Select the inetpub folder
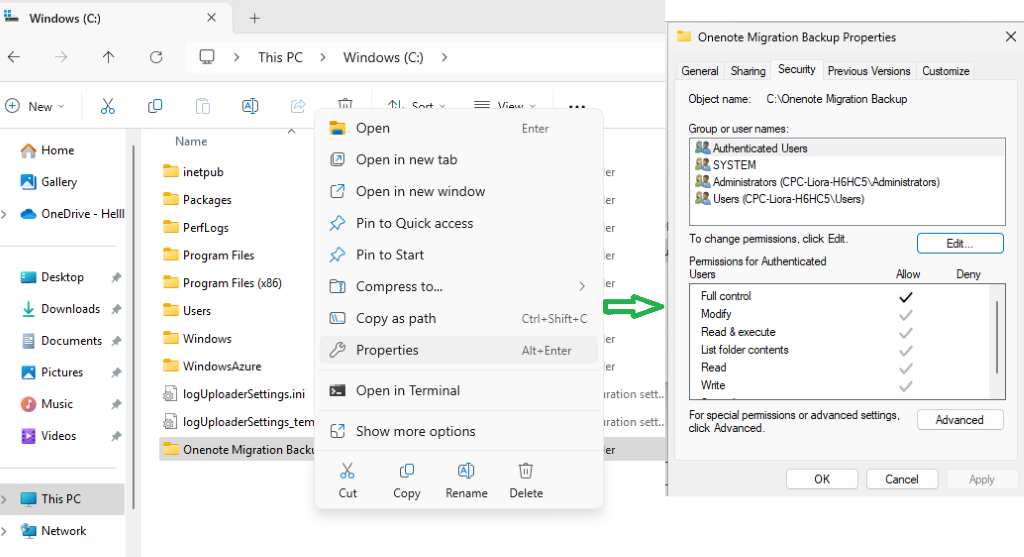 193,172
